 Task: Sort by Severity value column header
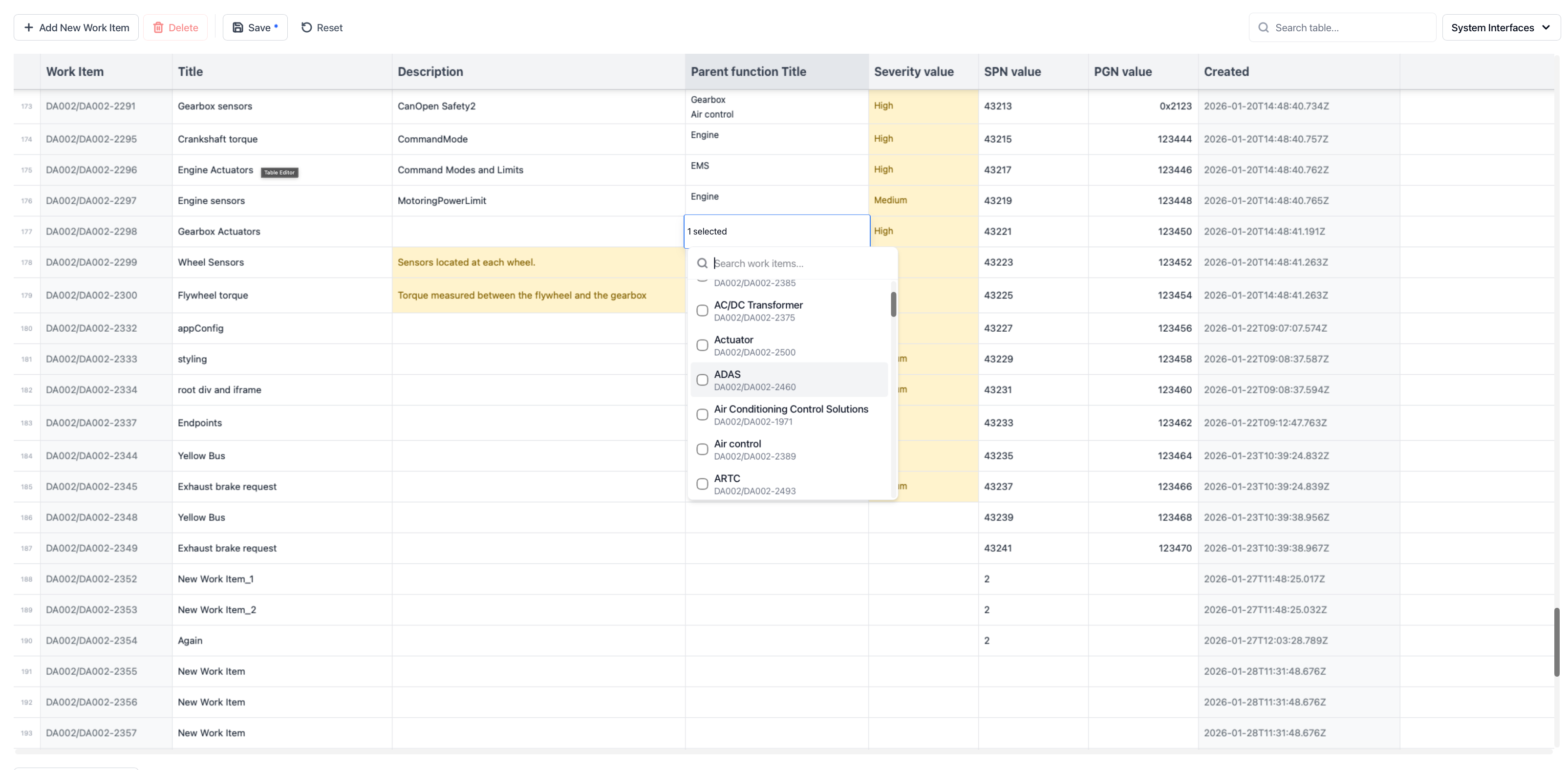pos(913,71)
